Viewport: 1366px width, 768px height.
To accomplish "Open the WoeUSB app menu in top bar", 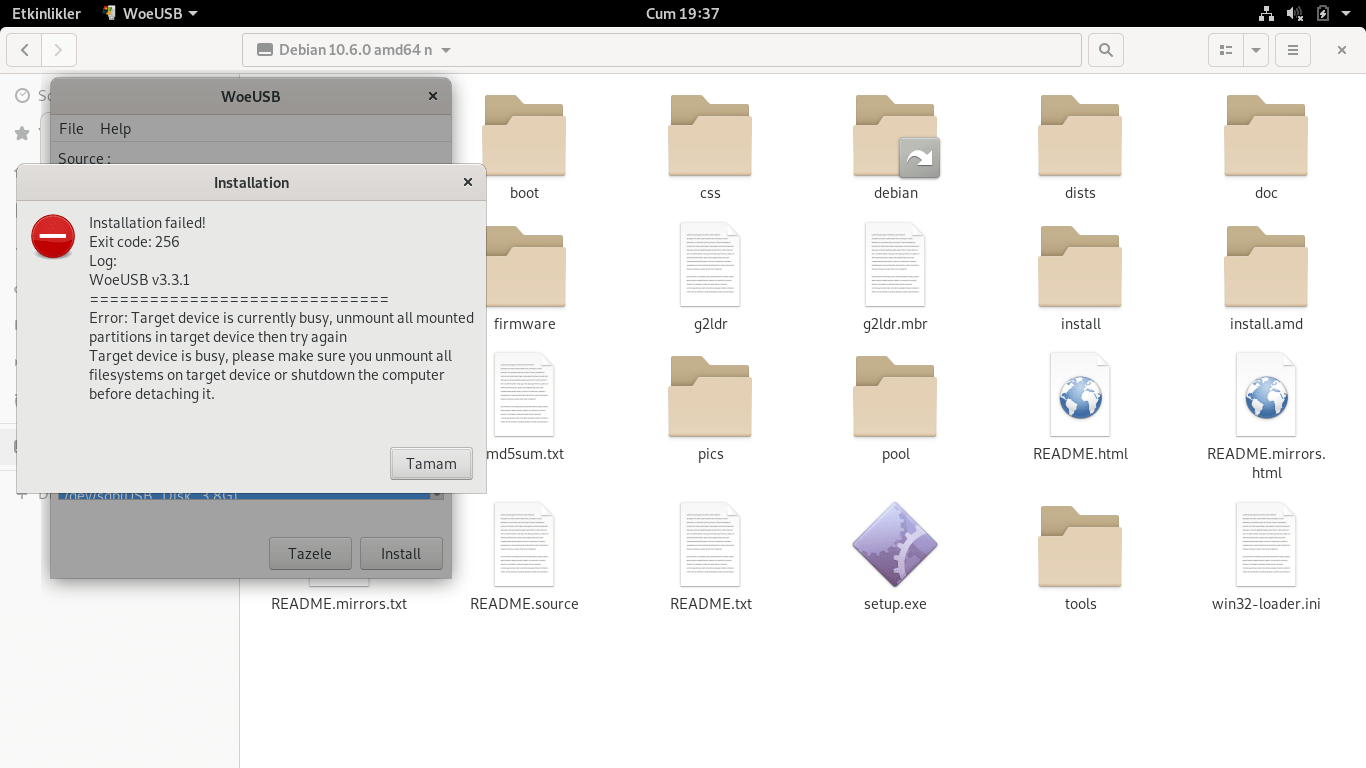I will 150,13.
